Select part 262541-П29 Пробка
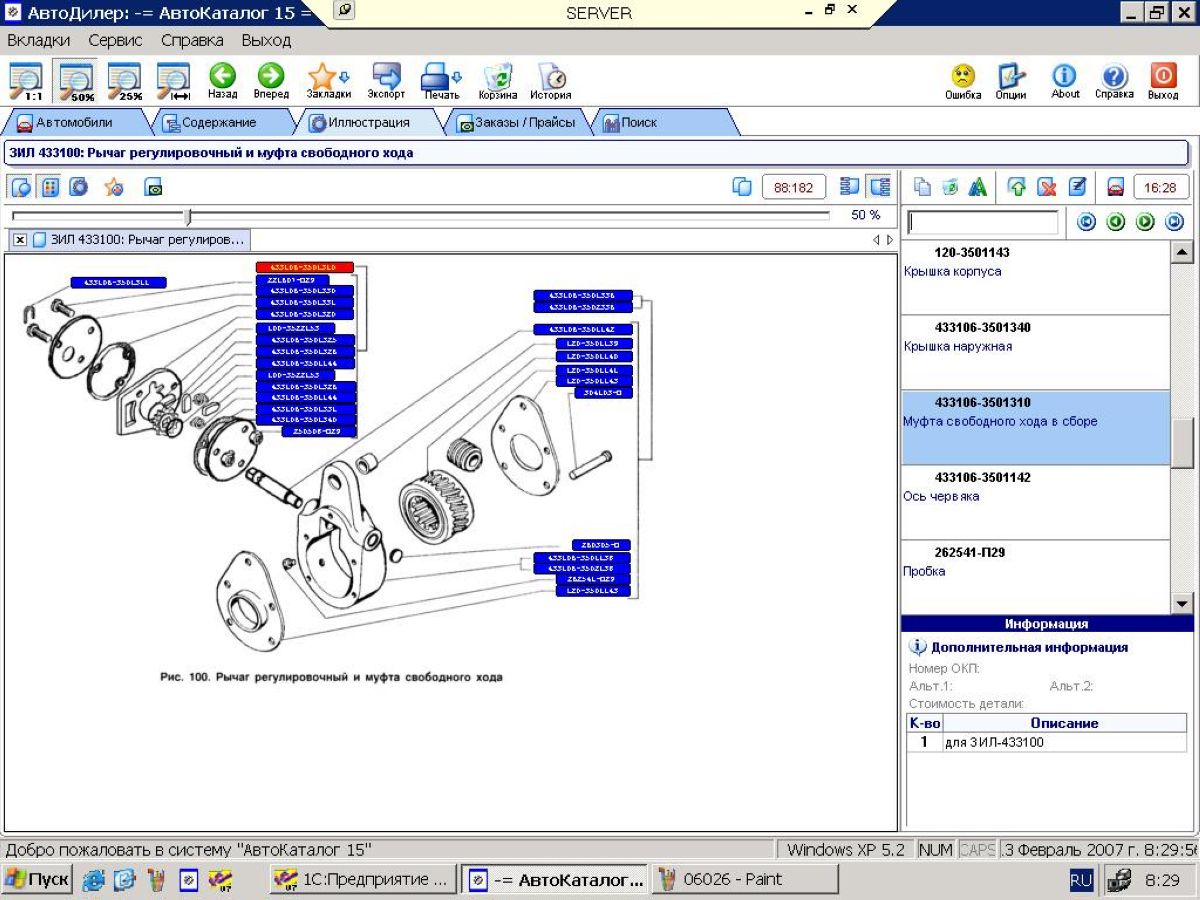This screenshot has height=900, width=1200. [1035, 577]
